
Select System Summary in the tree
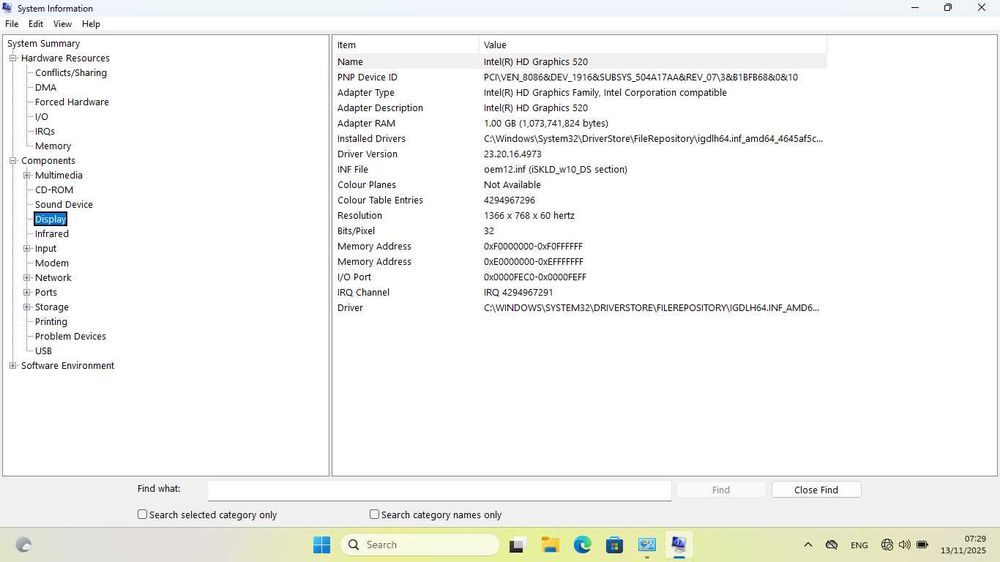coord(43,43)
